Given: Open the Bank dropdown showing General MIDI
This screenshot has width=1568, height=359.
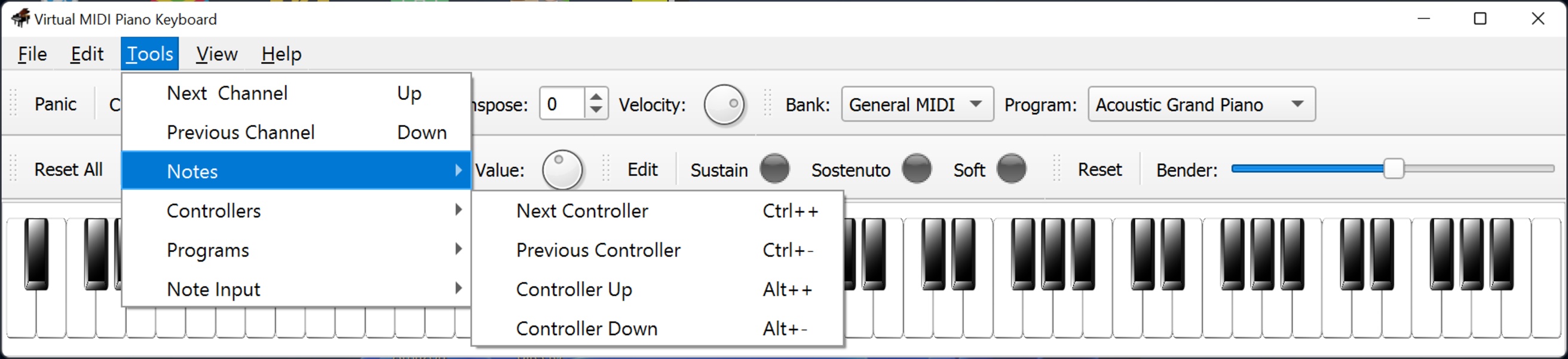Looking at the screenshot, I should [x=917, y=105].
